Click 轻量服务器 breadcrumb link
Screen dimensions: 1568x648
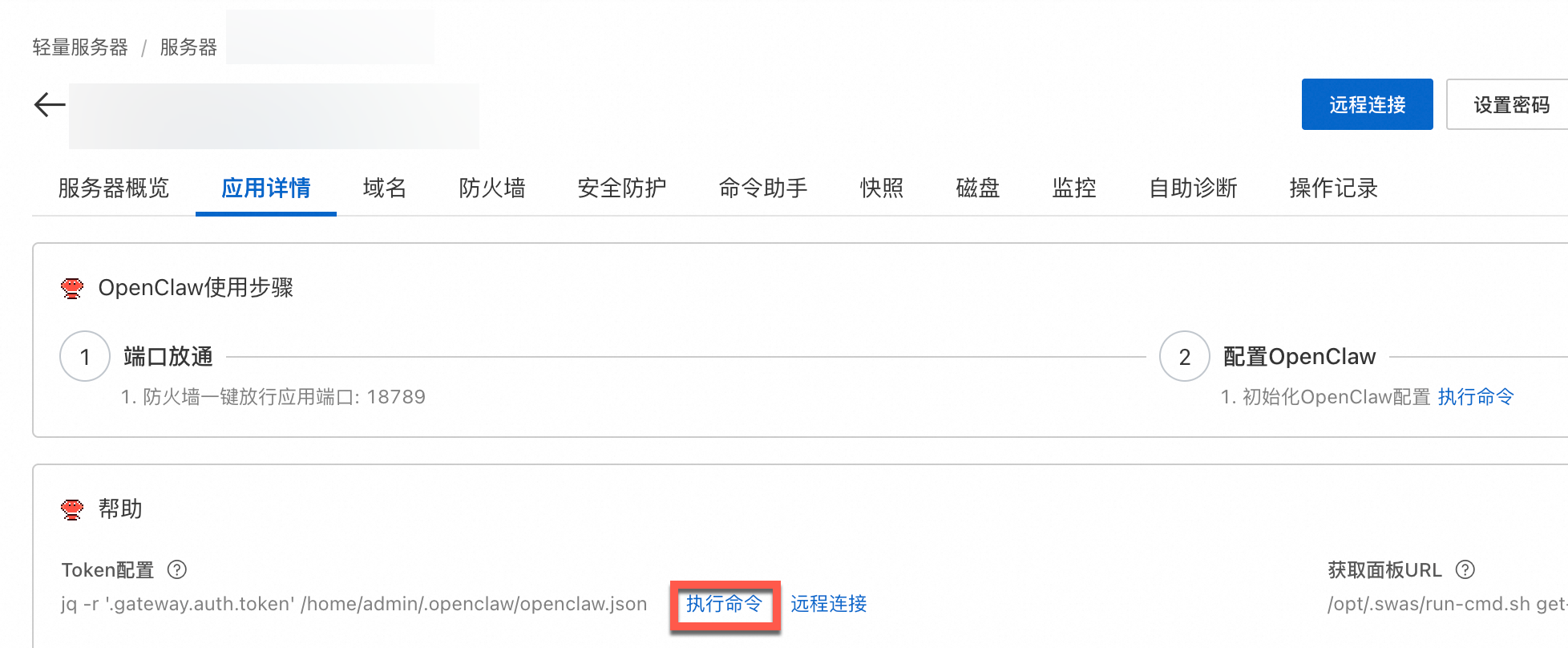tap(80, 47)
